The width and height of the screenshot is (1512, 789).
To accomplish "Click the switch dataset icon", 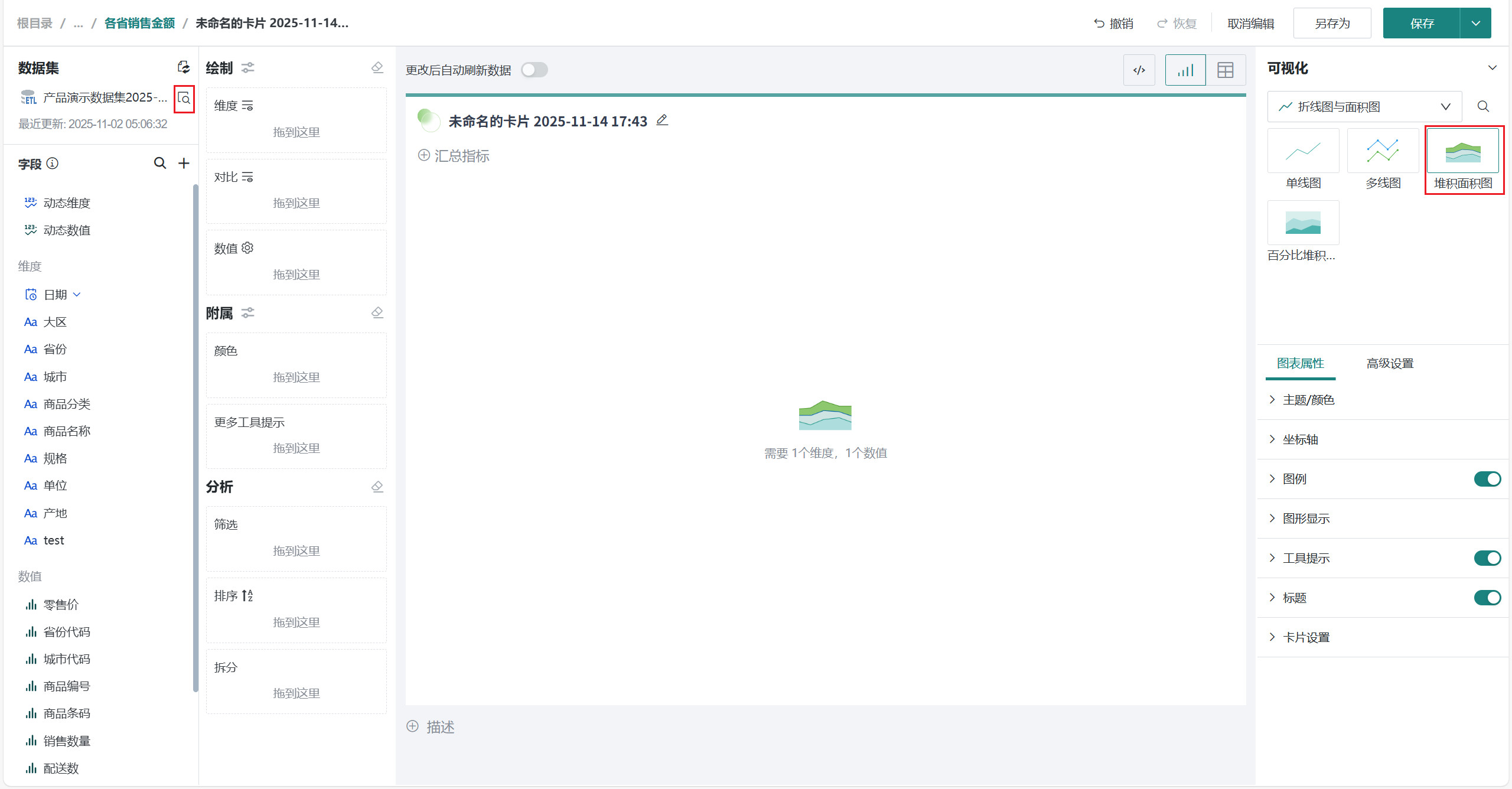I will [184, 67].
